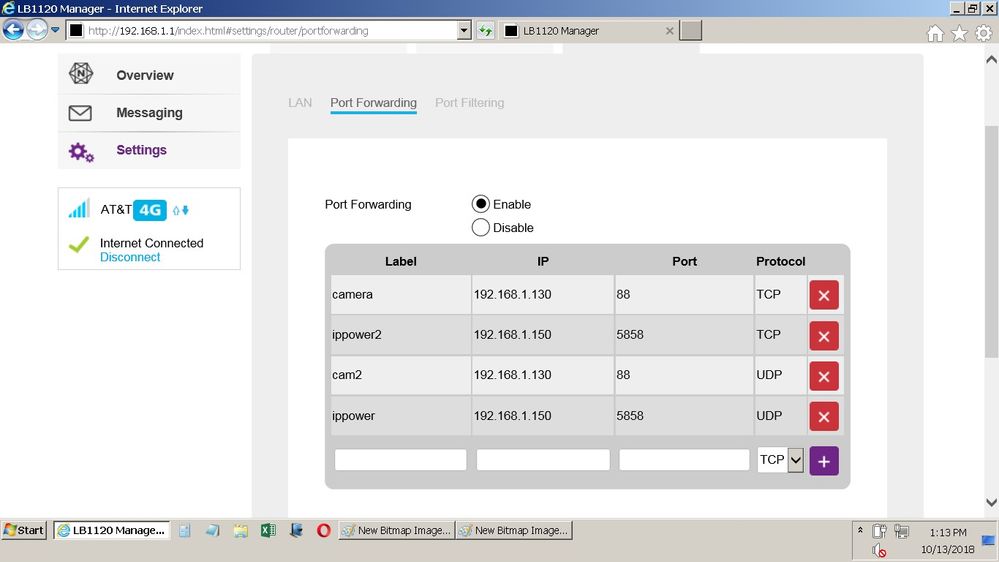Expand the address bar URL dropdown
The width and height of the screenshot is (999, 562).
pyautogui.click(x=463, y=31)
